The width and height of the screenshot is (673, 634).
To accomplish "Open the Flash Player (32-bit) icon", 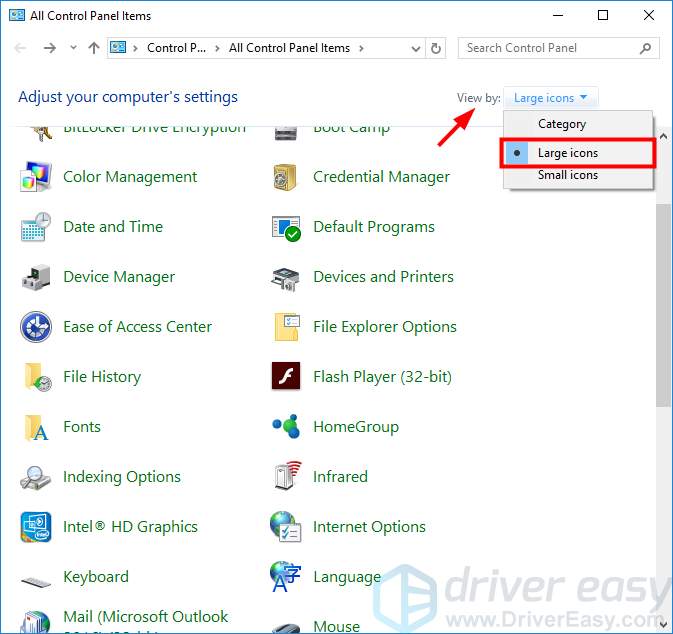I will (x=286, y=377).
